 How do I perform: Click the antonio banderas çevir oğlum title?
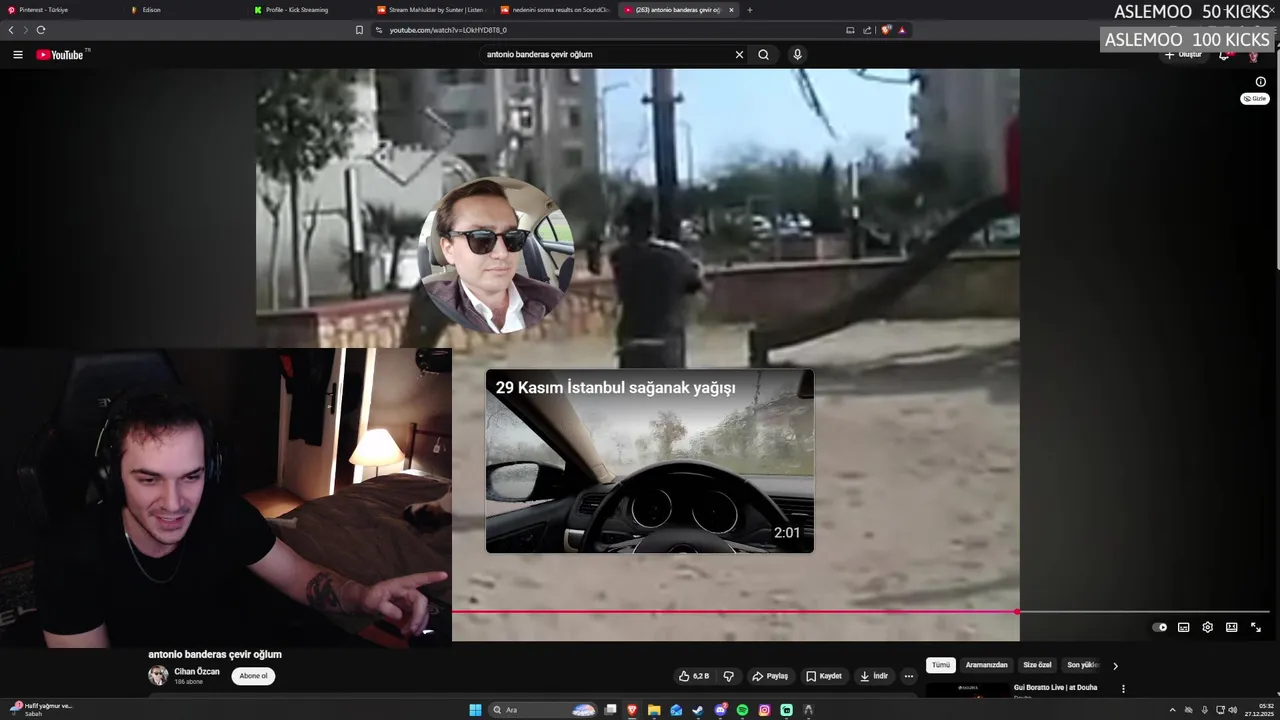(x=215, y=654)
